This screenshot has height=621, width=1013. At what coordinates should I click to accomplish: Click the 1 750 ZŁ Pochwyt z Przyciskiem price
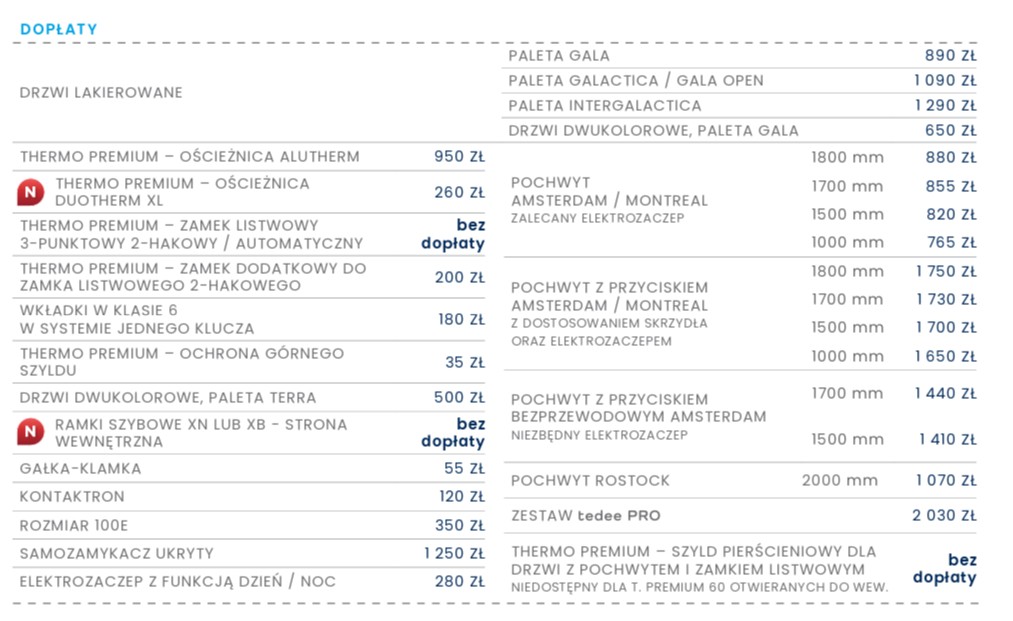pyautogui.click(x=945, y=272)
